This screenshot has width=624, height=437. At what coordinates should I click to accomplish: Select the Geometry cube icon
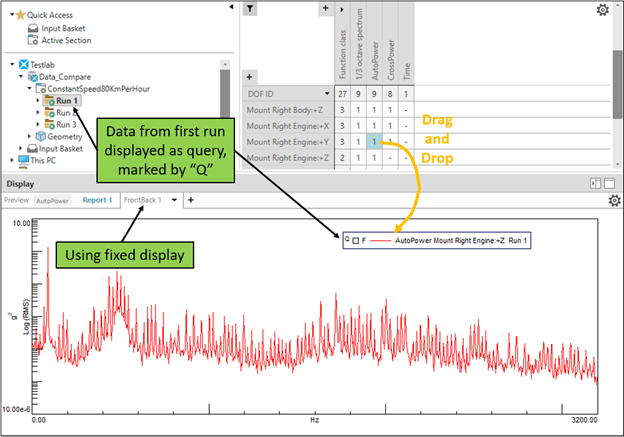coord(41,136)
